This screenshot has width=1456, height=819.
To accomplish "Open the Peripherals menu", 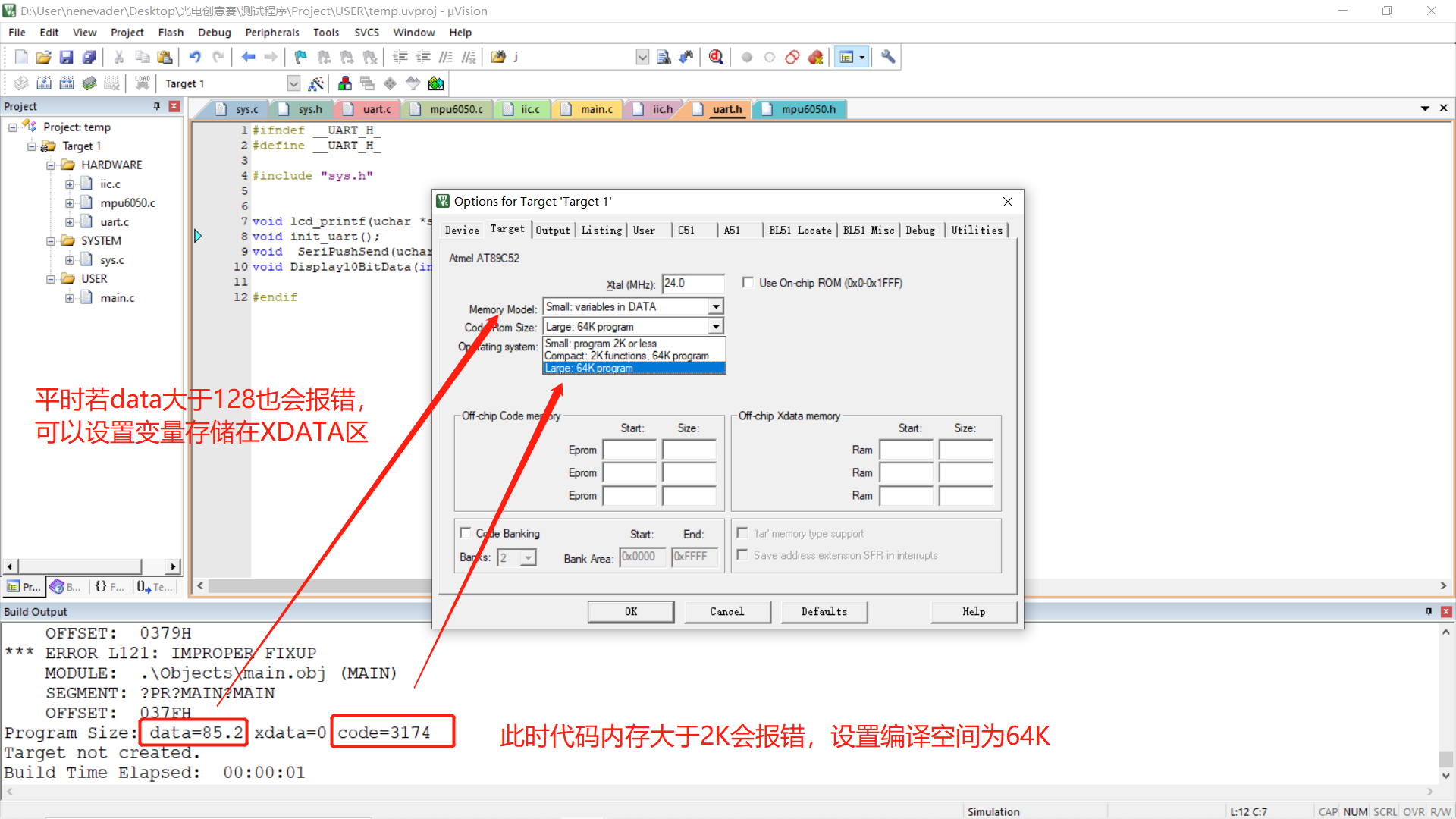I will point(271,33).
